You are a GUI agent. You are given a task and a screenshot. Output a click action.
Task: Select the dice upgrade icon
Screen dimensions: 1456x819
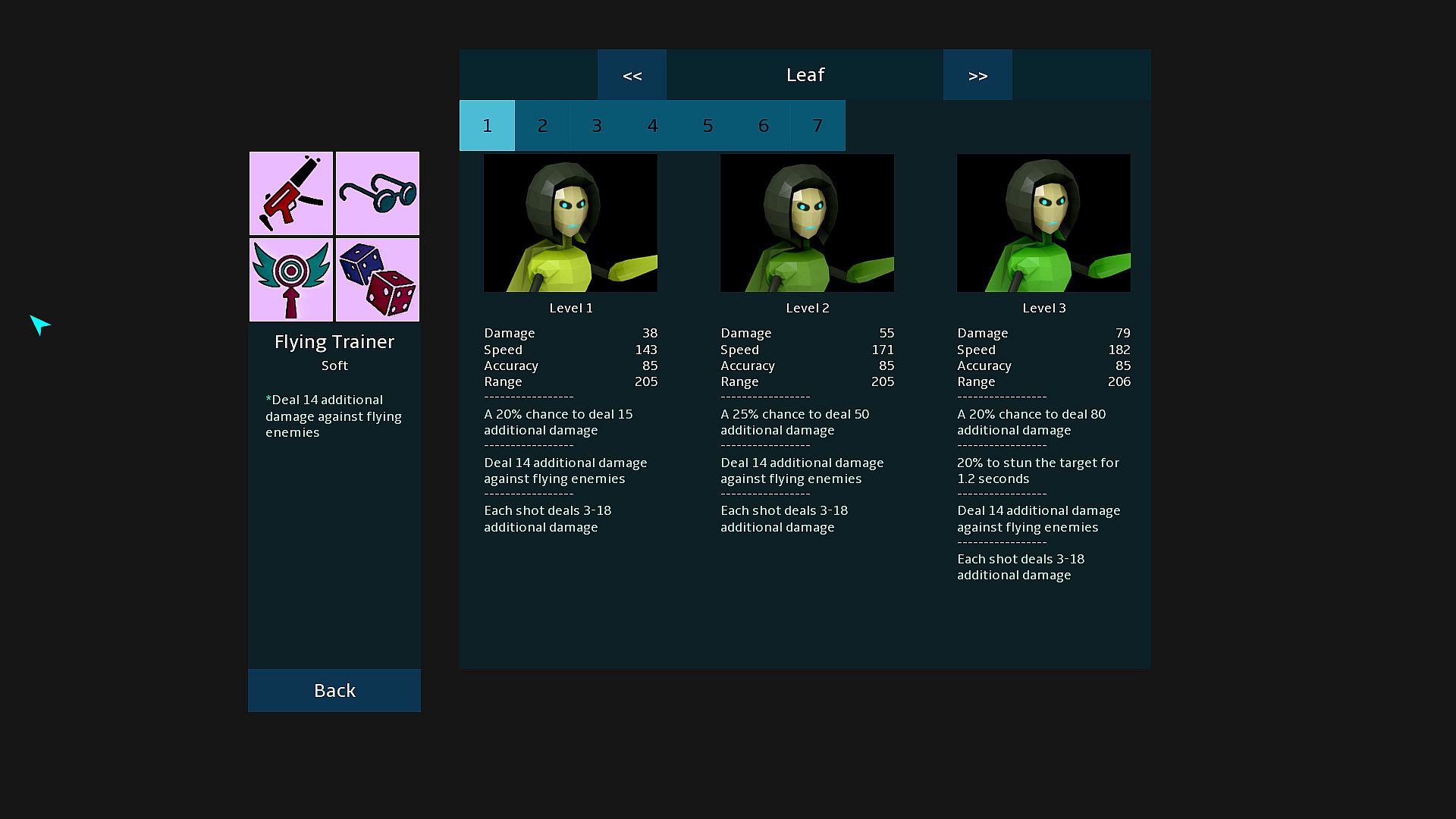[x=378, y=280]
